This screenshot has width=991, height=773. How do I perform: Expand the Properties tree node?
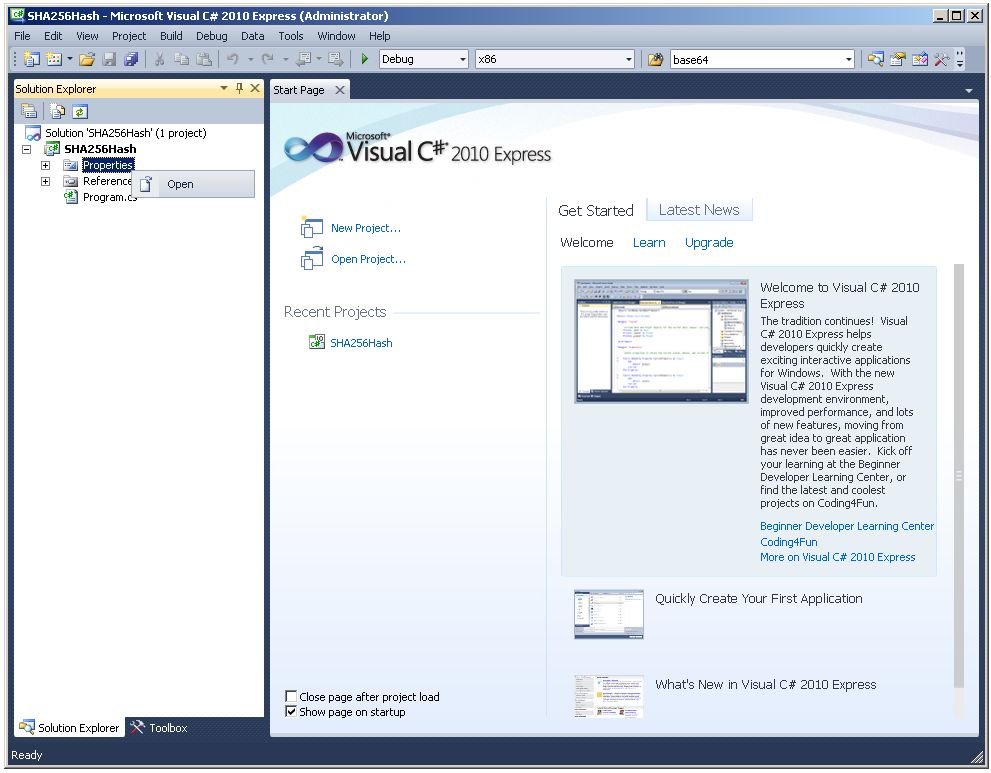coord(46,166)
